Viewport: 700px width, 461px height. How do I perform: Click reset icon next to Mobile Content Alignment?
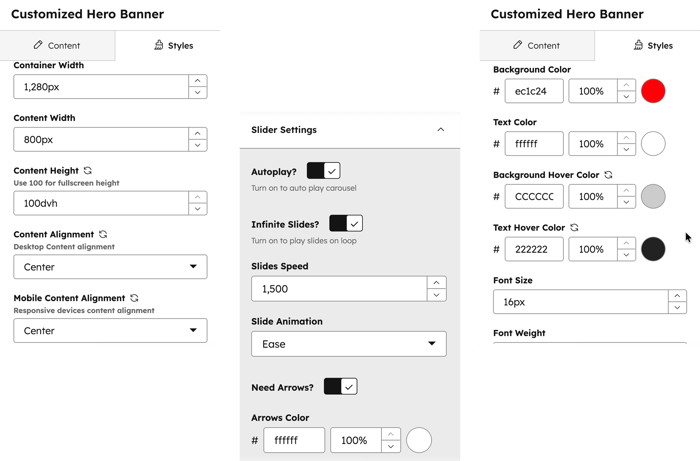(x=134, y=298)
